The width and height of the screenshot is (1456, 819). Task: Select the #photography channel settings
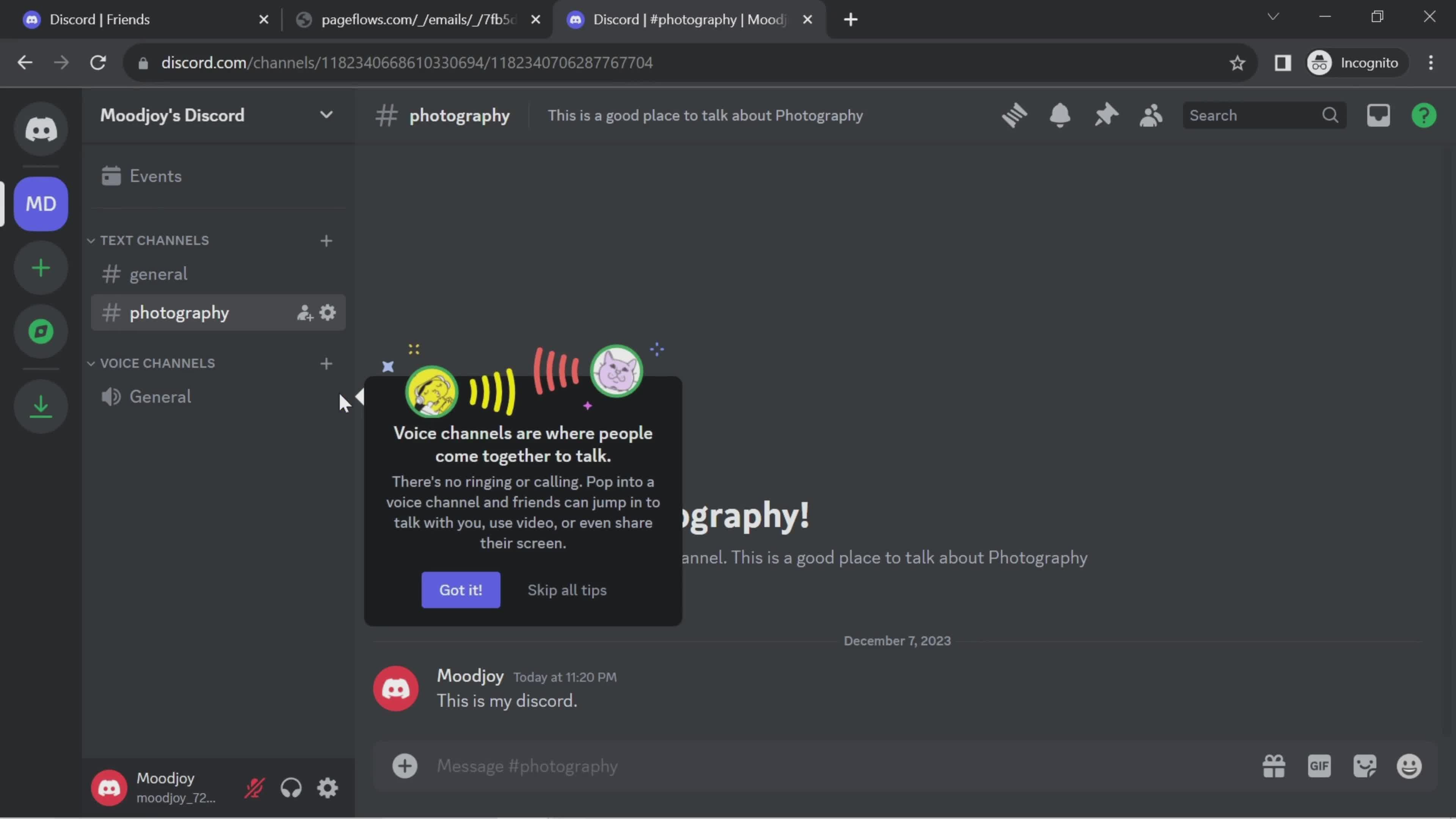327,312
